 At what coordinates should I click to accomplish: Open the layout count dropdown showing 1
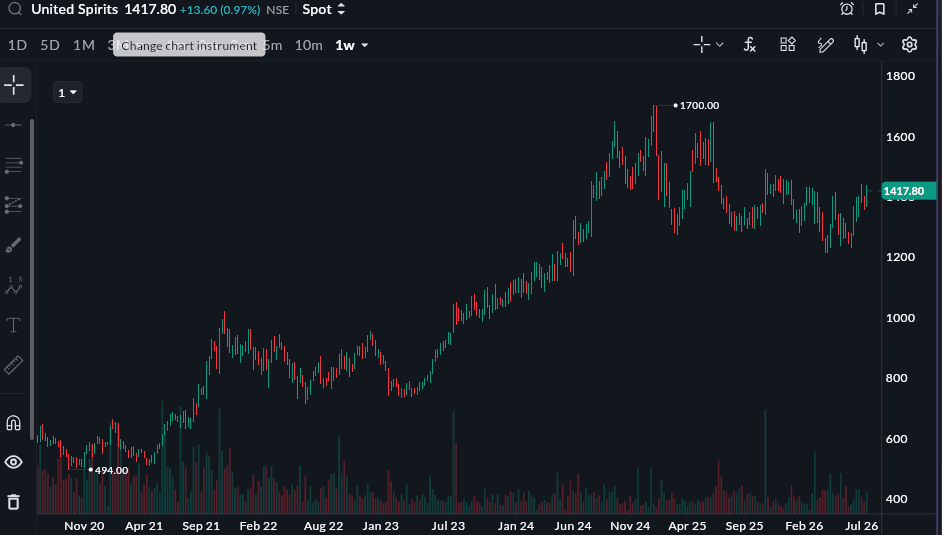pyautogui.click(x=67, y=92)
